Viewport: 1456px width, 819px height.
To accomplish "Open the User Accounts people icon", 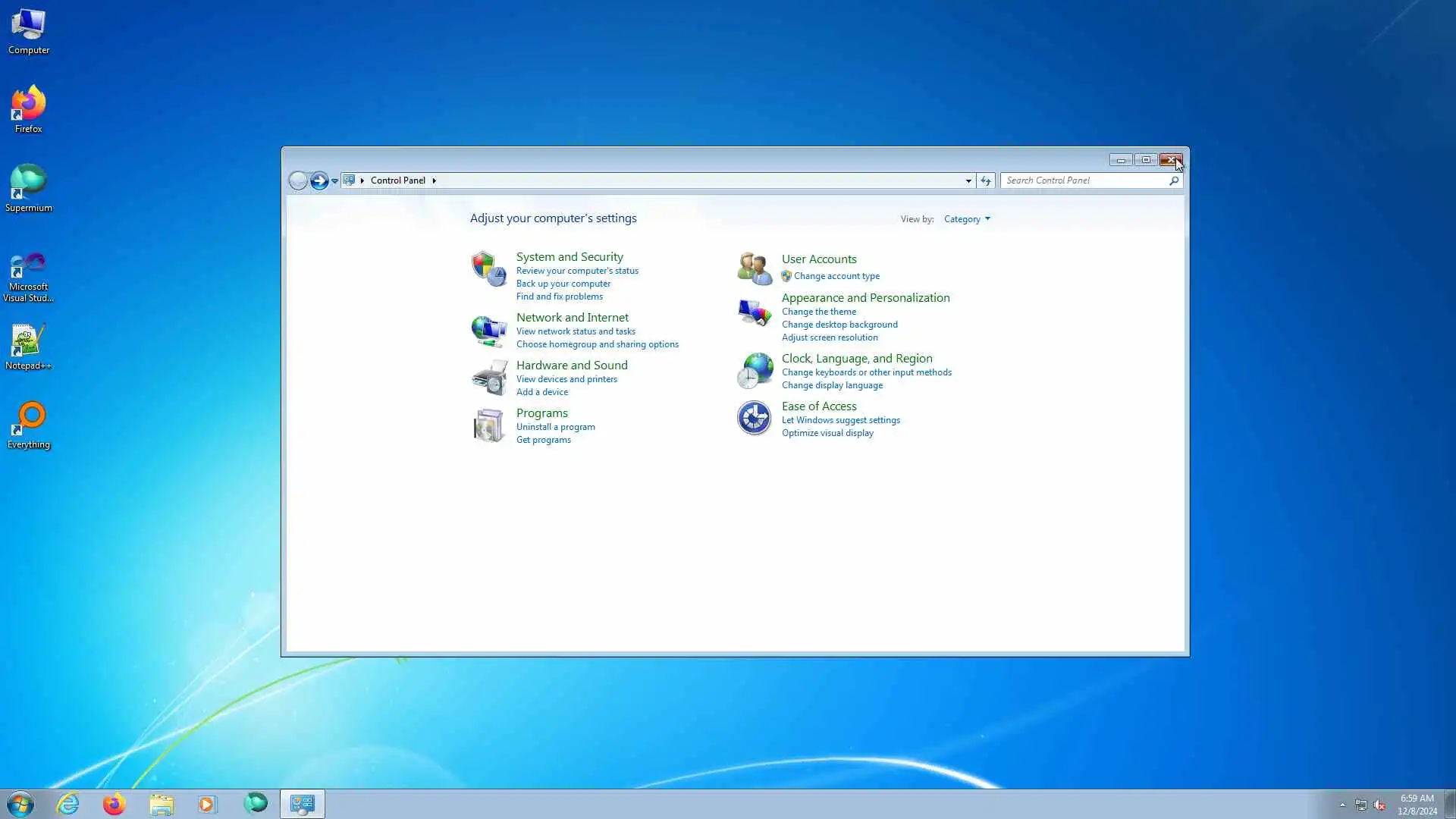I will click(754, 268).
